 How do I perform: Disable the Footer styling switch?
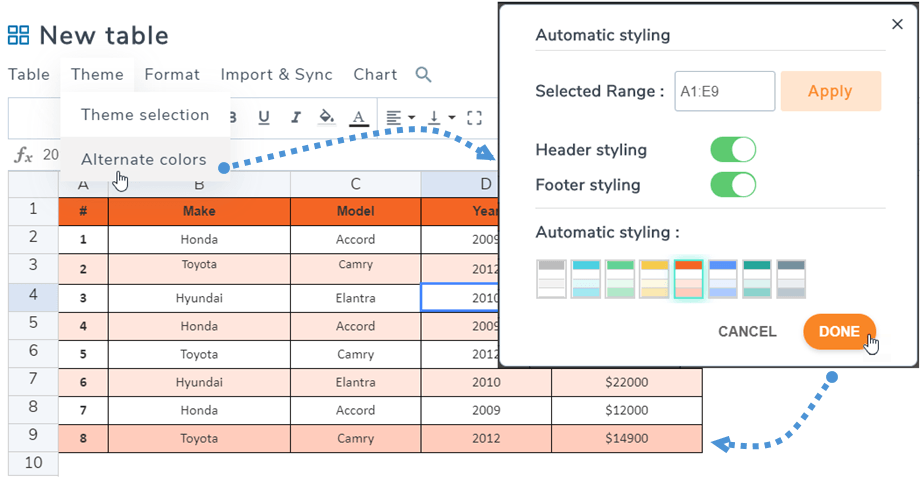(732, 185)
